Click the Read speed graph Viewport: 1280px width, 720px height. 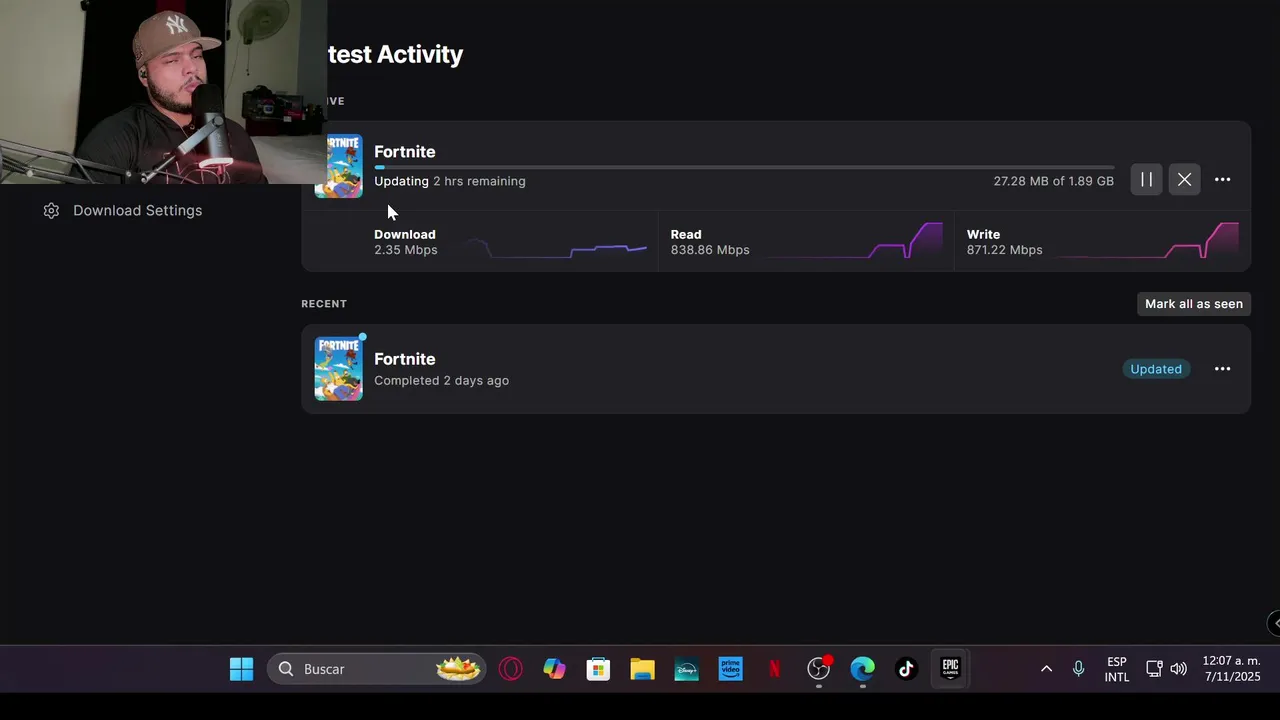point(855,241)
